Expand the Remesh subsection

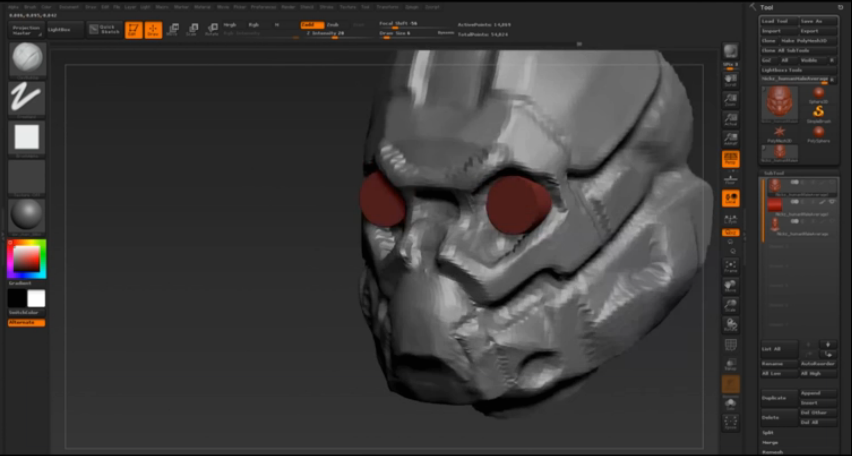click(x=773, y=452)
